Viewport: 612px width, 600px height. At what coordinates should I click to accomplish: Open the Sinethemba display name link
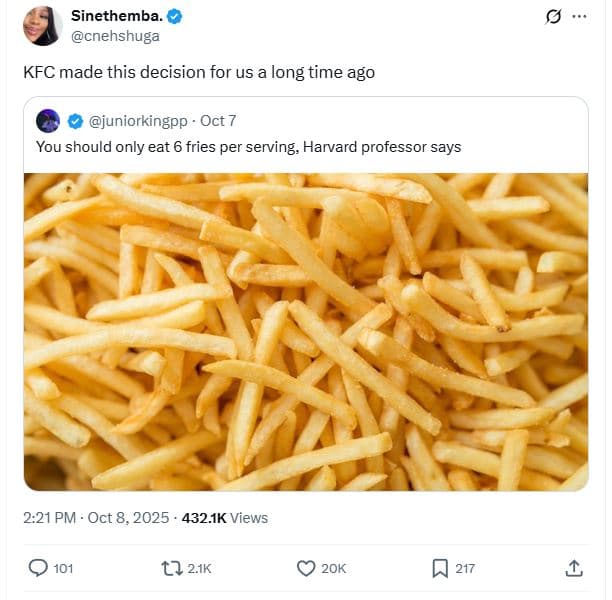(x=116, y=17)
